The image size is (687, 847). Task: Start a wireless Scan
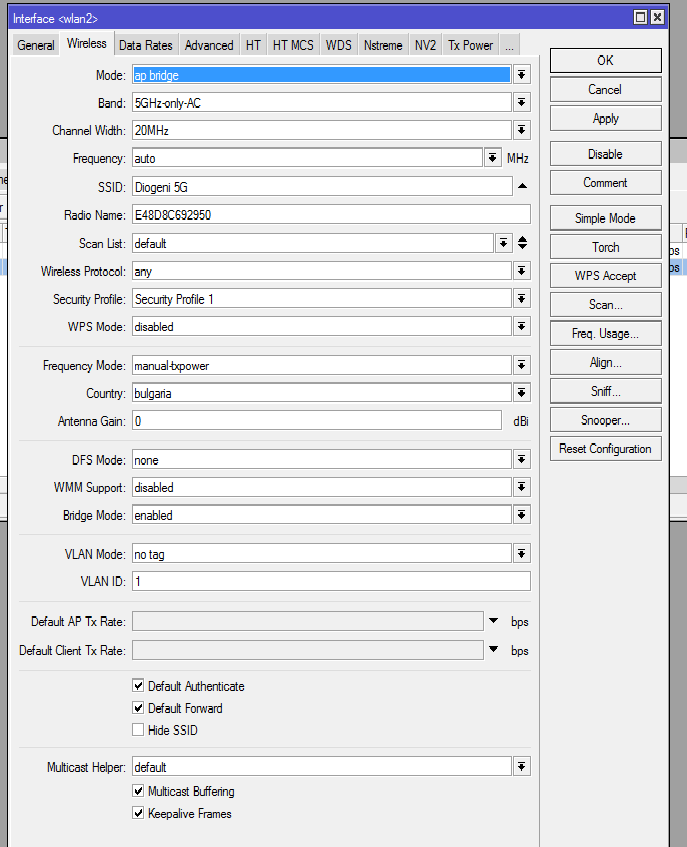click(605, 304)
